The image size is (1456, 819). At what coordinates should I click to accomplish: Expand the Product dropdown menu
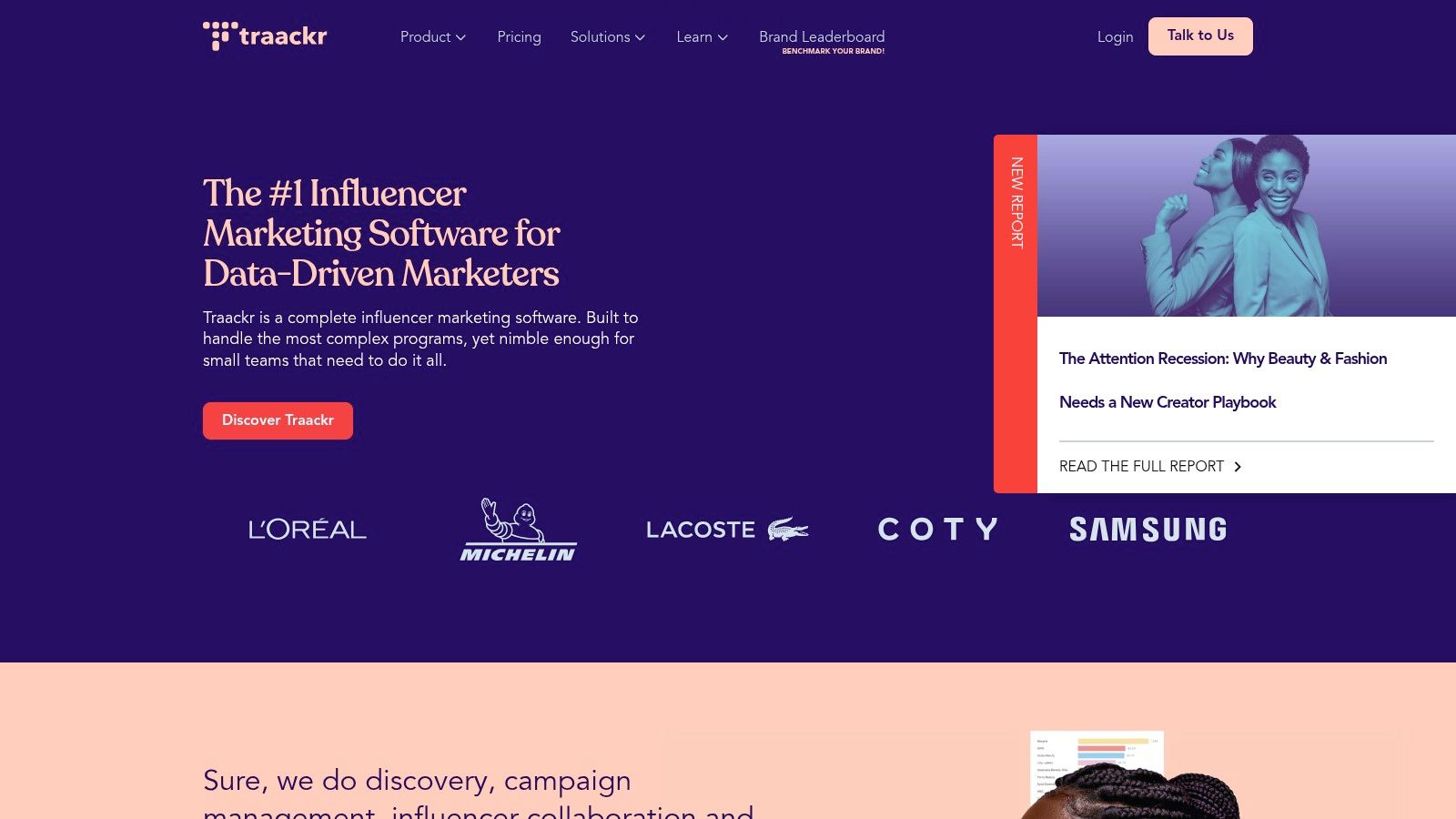click(433, 37)
